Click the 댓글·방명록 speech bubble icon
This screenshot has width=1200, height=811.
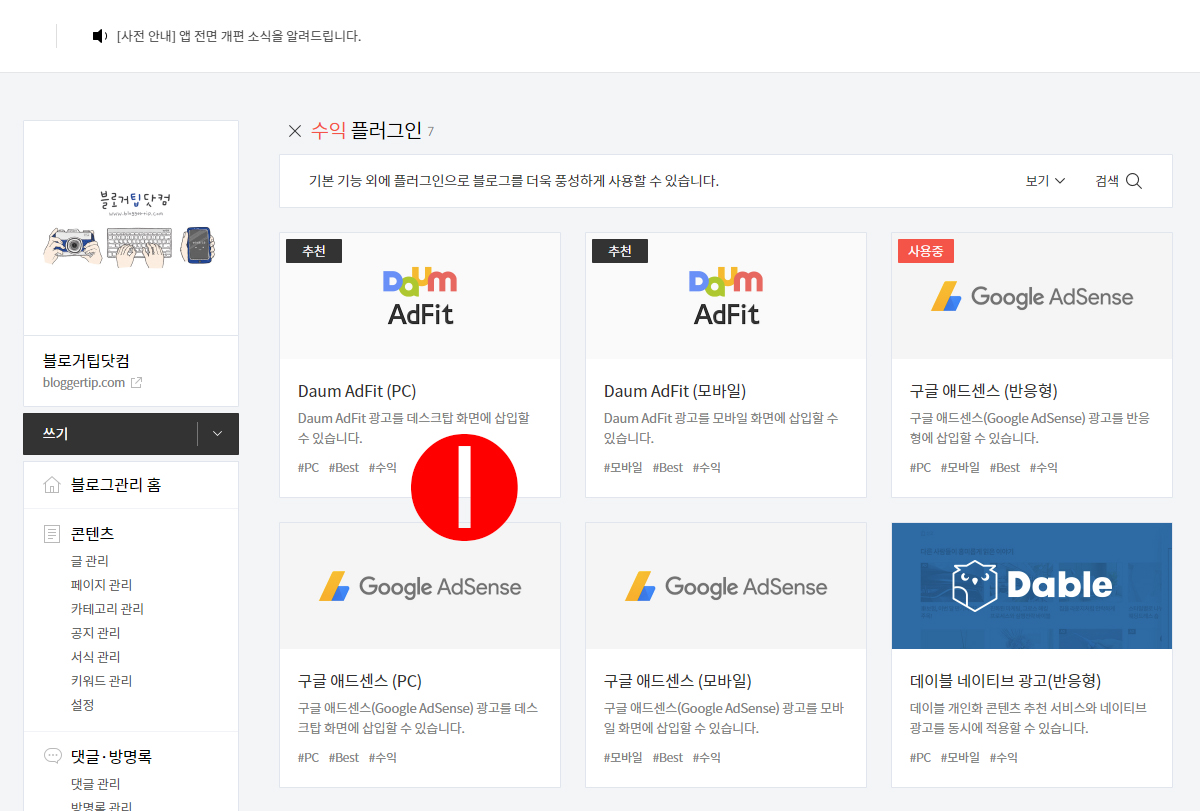tap(52, 756)
